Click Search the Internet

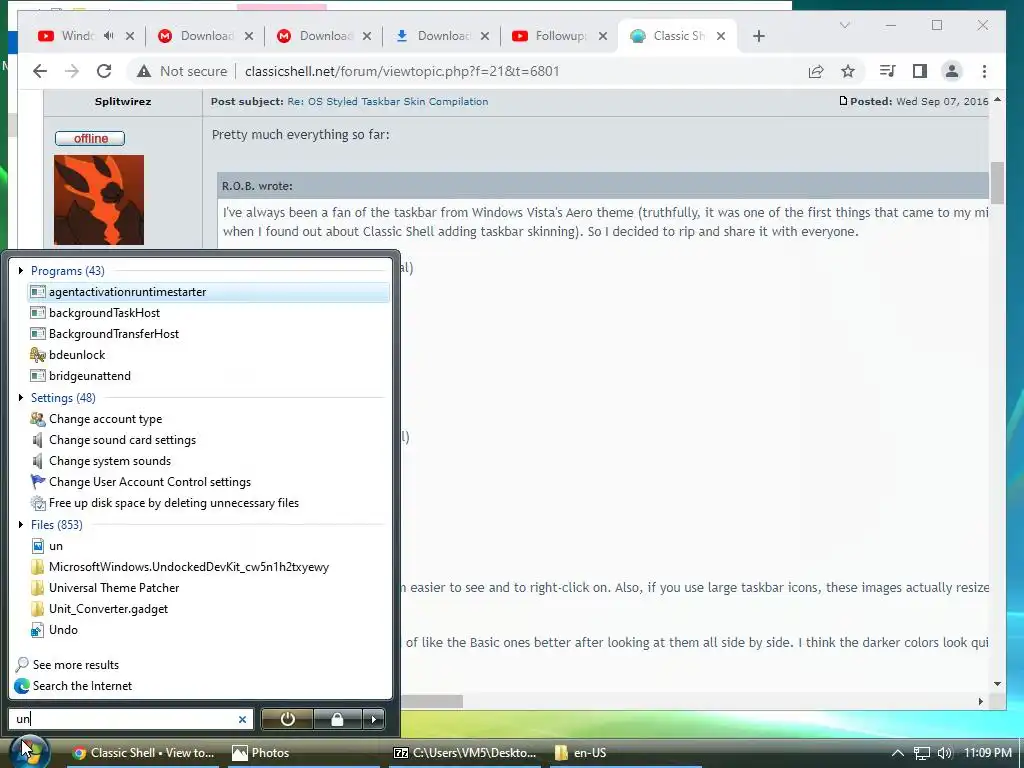tap(72, 686)
